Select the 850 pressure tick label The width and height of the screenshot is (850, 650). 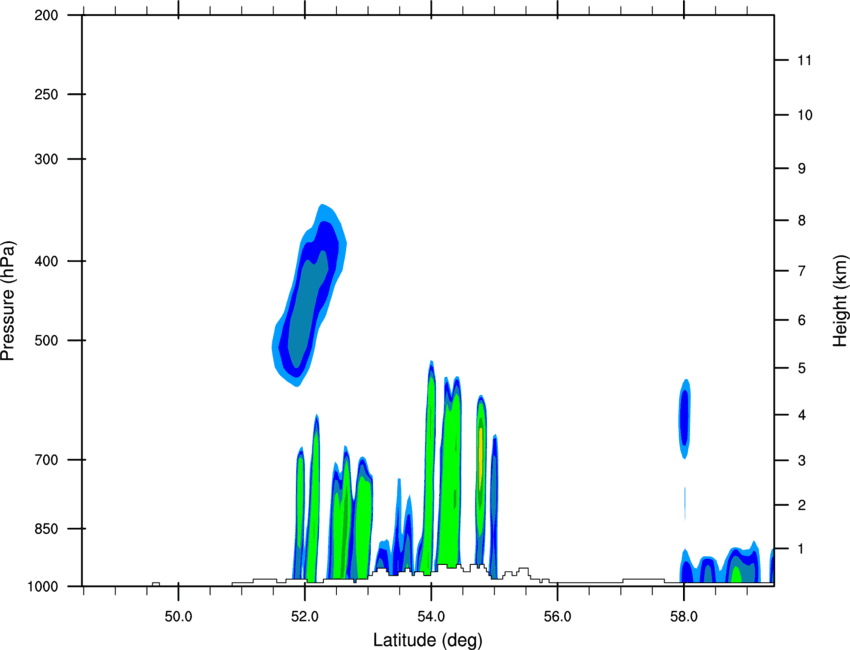pyautogui.click(x=46, y=529)
